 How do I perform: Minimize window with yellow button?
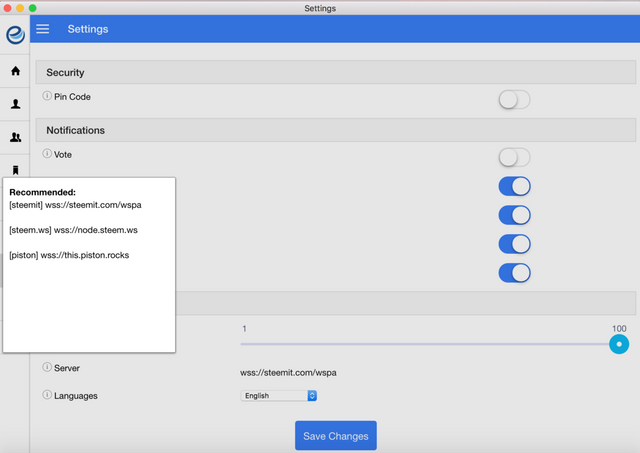click(20, 8)
